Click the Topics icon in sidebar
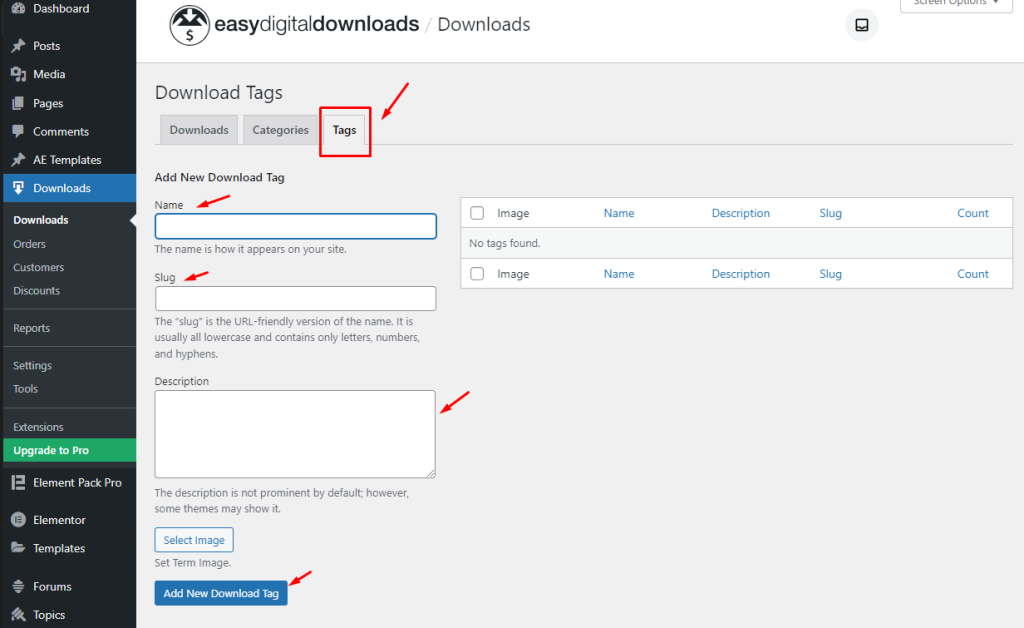This screenshot has height=628, width=1024. [x=18, y=614]
